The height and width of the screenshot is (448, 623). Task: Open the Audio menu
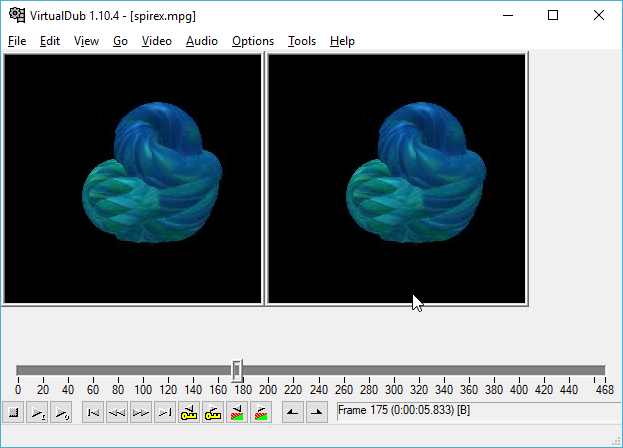(202, 41)
